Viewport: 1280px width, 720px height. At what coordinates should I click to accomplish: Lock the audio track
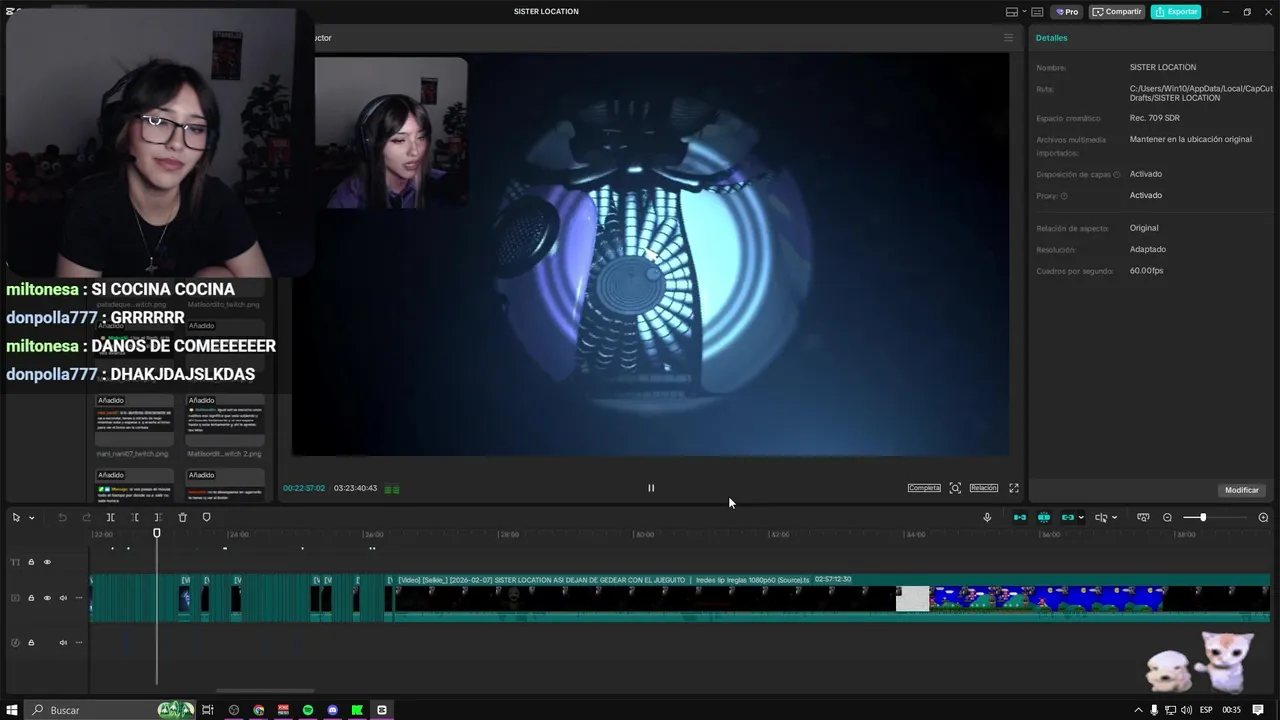31,642
